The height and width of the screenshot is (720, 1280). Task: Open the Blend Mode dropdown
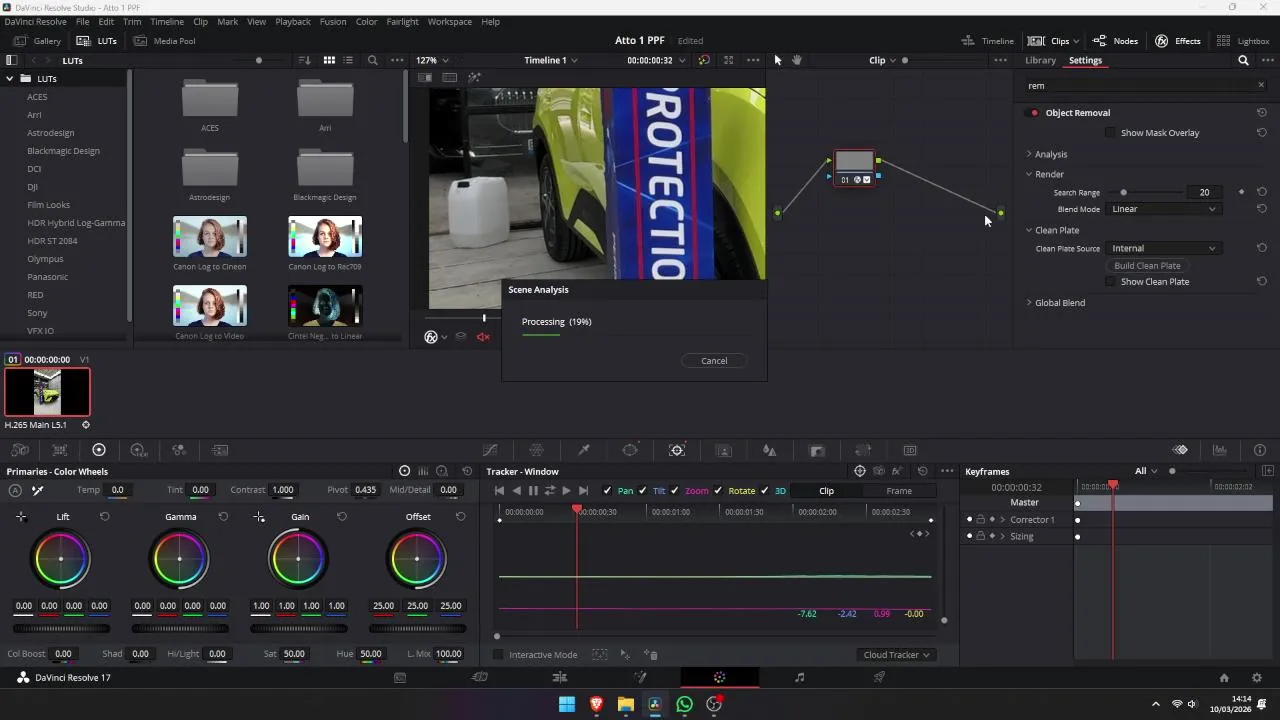[x=1164, y=209]
